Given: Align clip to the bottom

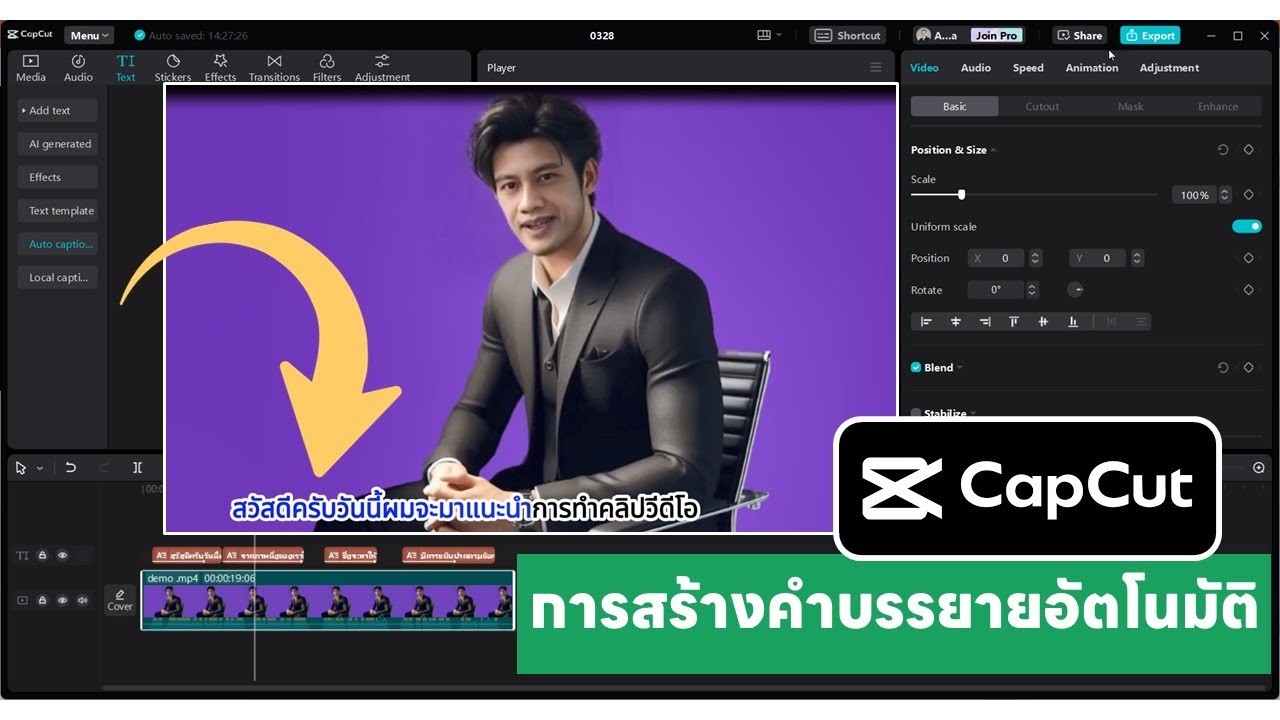Looking at the screenshot, I should point(1073,322).
